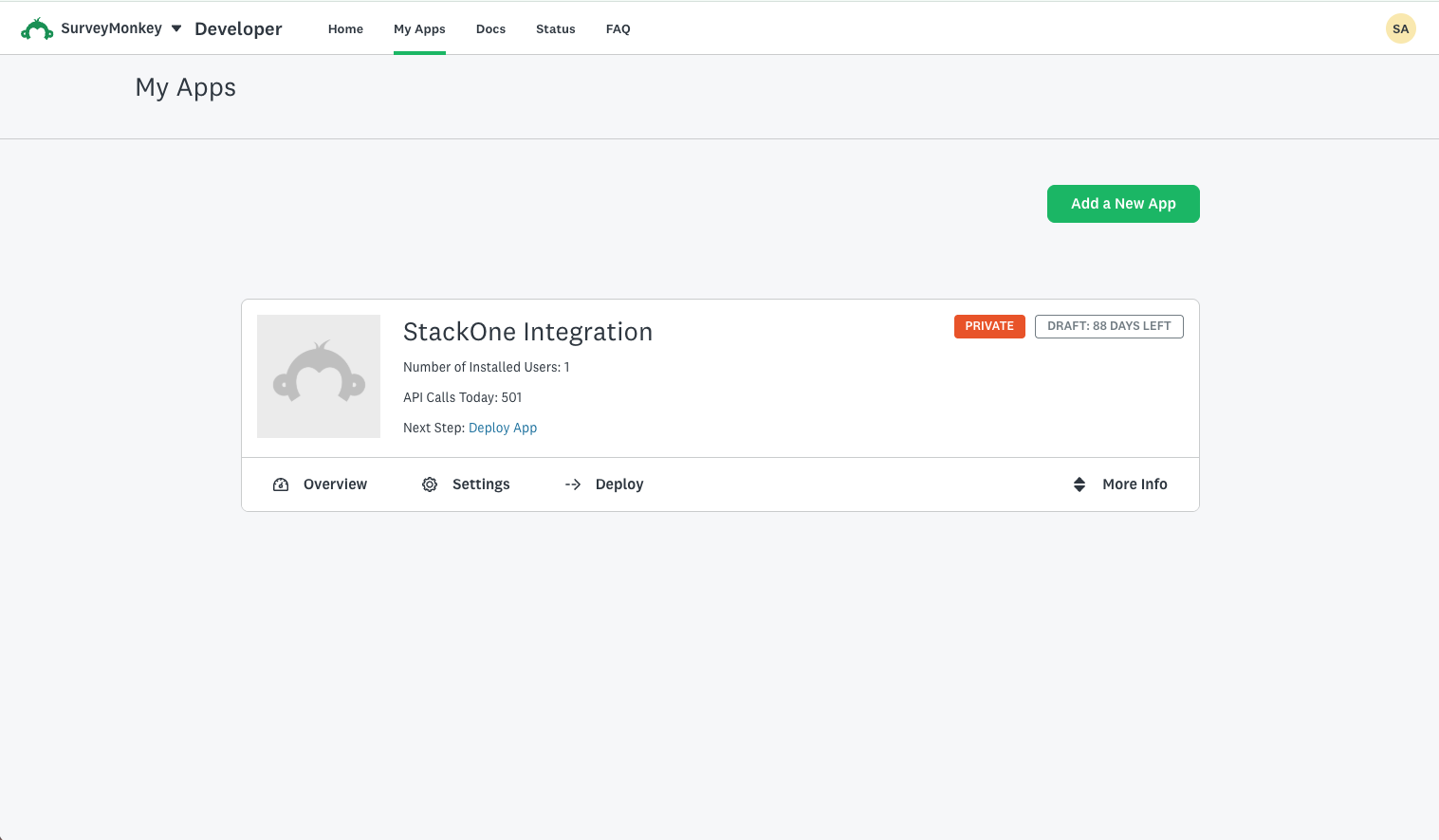Viewport: 1439px width, 840px height.
Task: Click the Settings gear icon
Action: click(x=430, y=484)
